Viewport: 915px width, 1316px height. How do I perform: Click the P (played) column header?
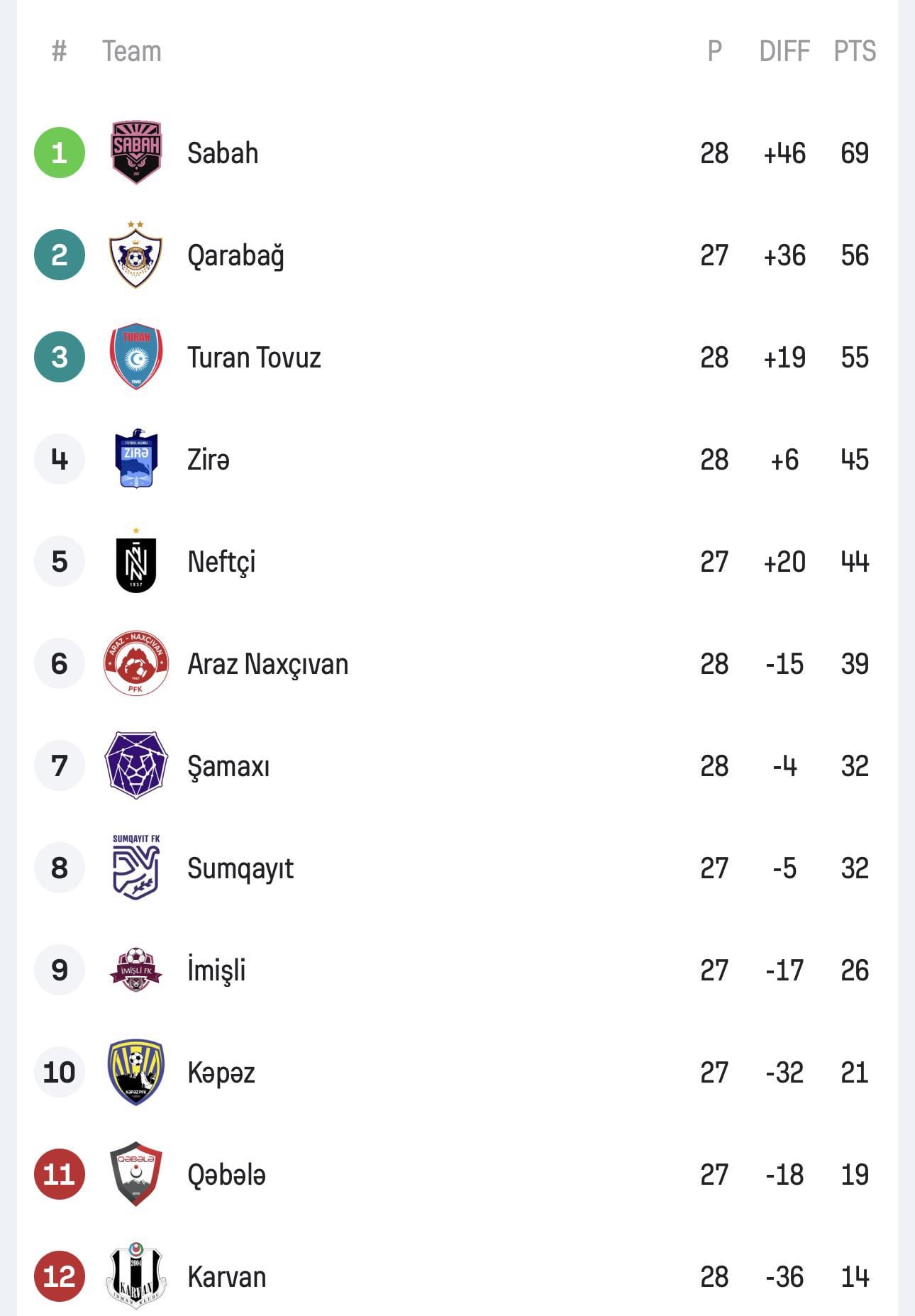tap(714, 51)
